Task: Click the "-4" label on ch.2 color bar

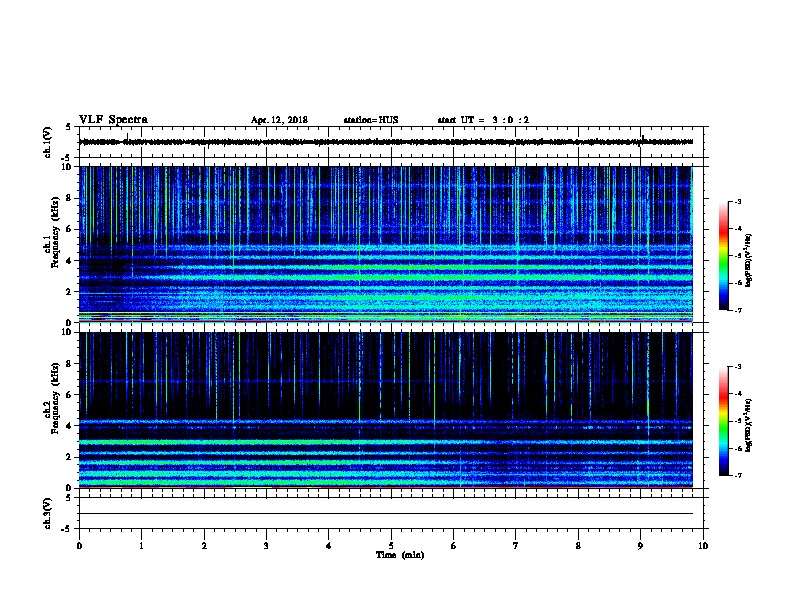Action: coord(737,394)
